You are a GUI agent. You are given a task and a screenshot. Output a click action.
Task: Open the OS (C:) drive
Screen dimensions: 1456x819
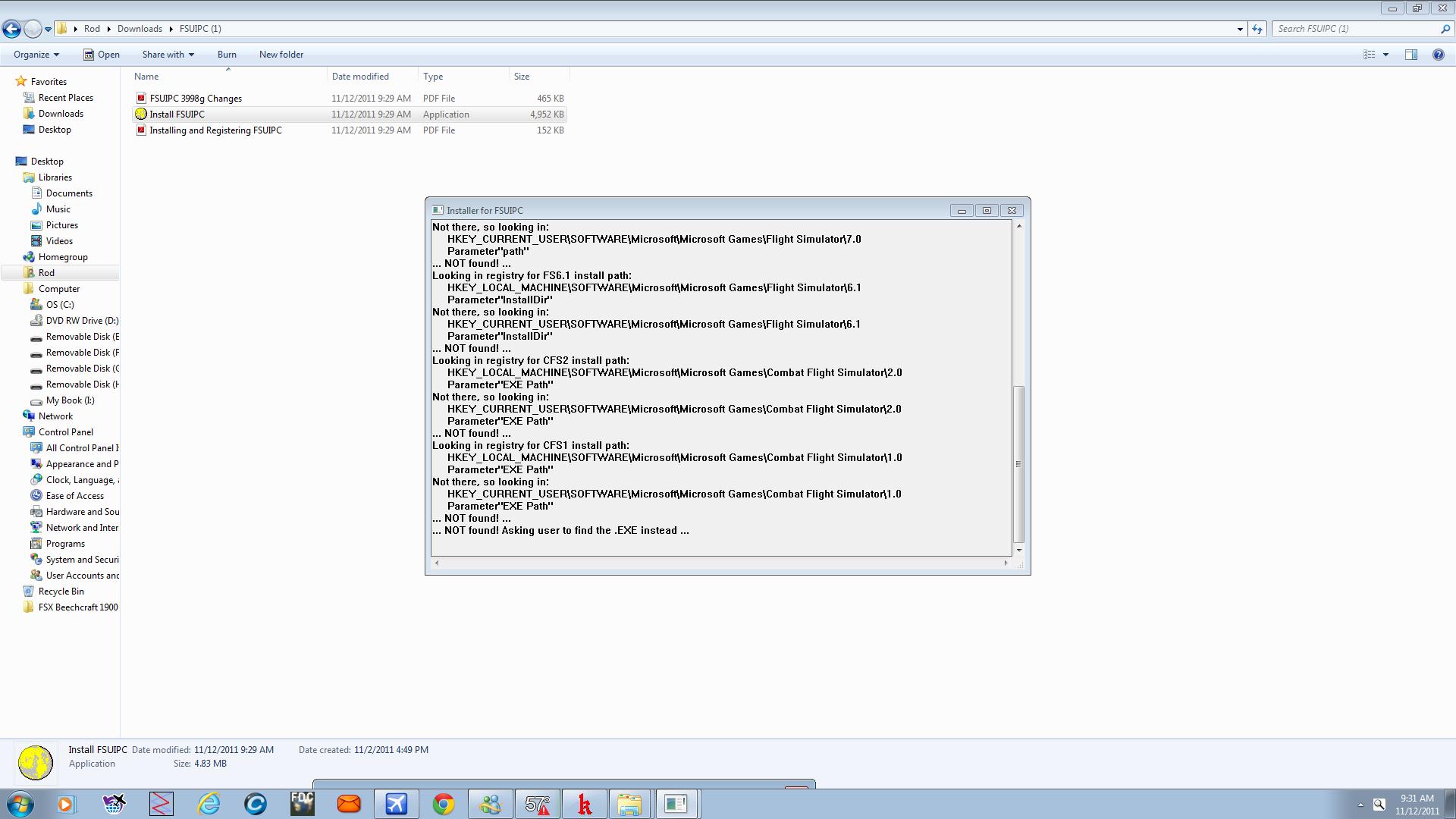point(60,305)
